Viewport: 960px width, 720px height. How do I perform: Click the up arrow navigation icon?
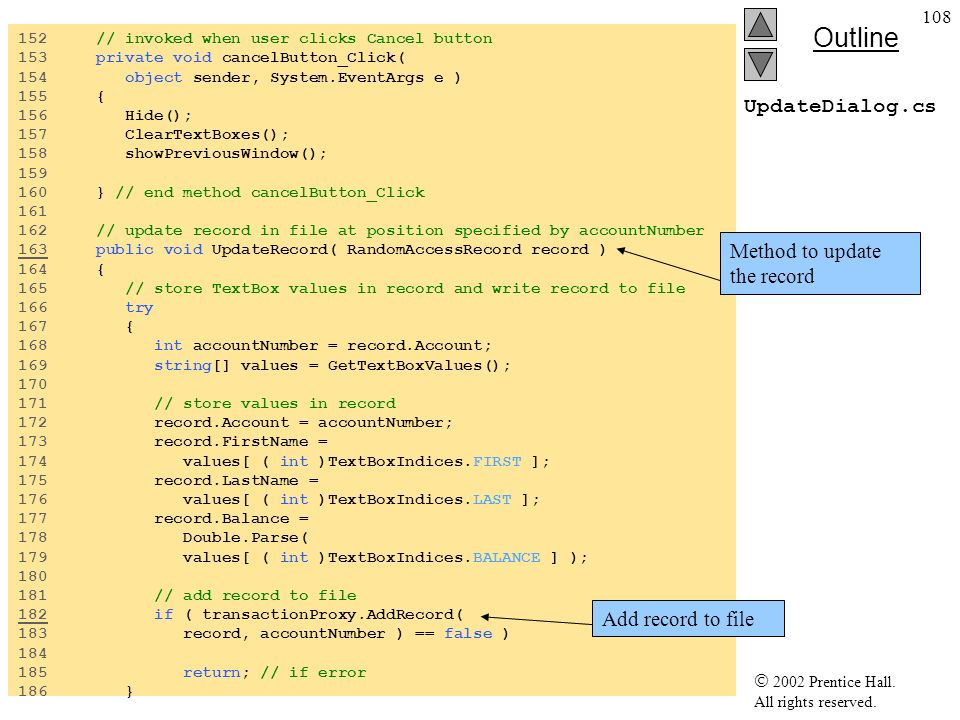click(x=760, y=24)
